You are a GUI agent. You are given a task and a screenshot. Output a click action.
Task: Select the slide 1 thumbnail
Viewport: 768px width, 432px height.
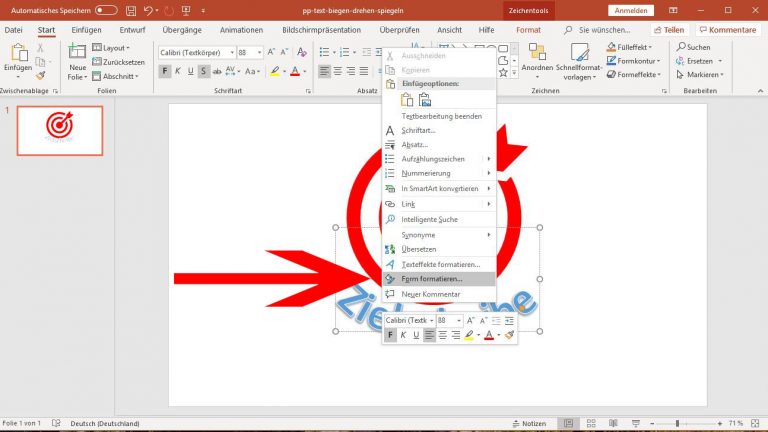pos(60,130)
